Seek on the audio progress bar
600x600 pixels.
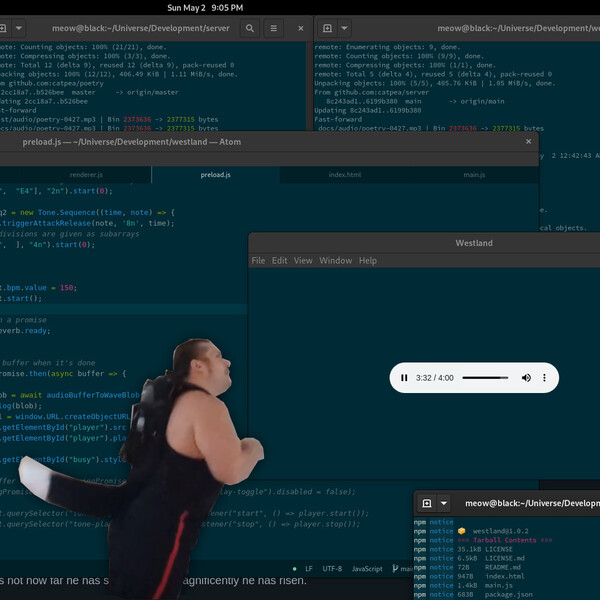tap(485, 378)
